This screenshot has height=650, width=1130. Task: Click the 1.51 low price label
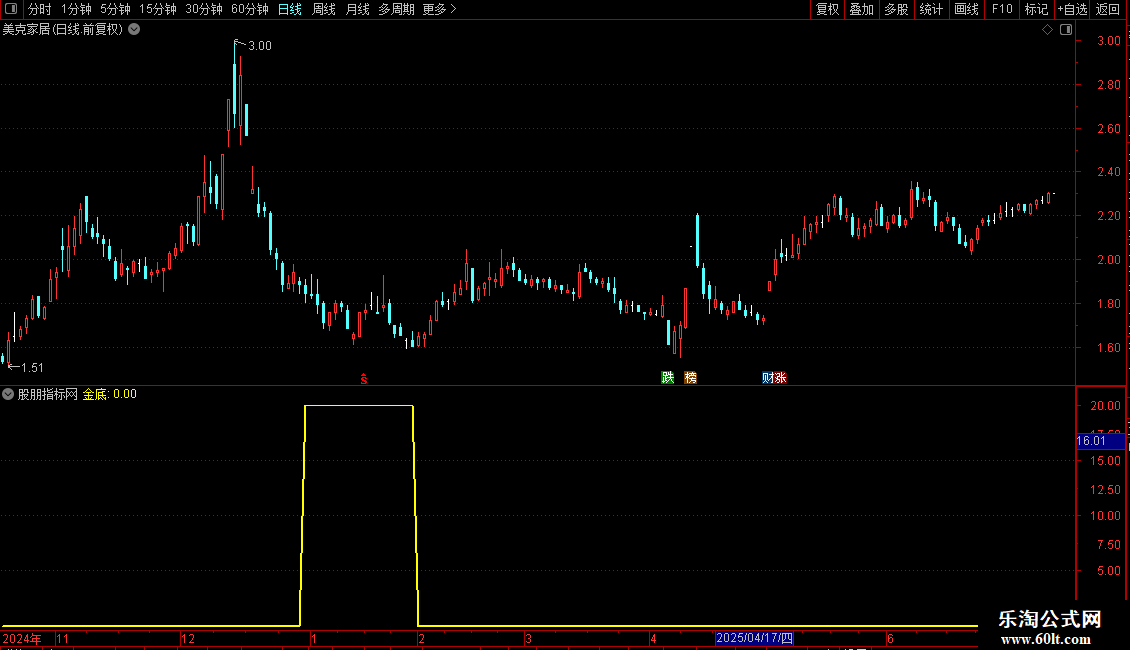[x=32, y=368]
